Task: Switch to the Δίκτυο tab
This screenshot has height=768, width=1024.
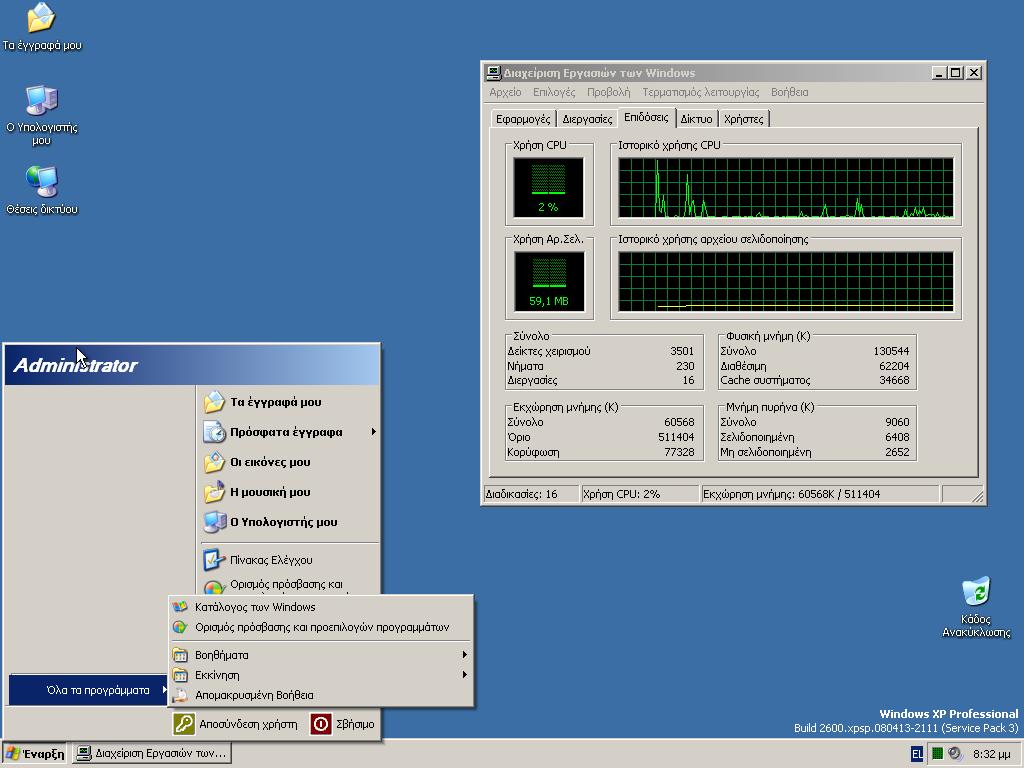Action: [696, 119]
